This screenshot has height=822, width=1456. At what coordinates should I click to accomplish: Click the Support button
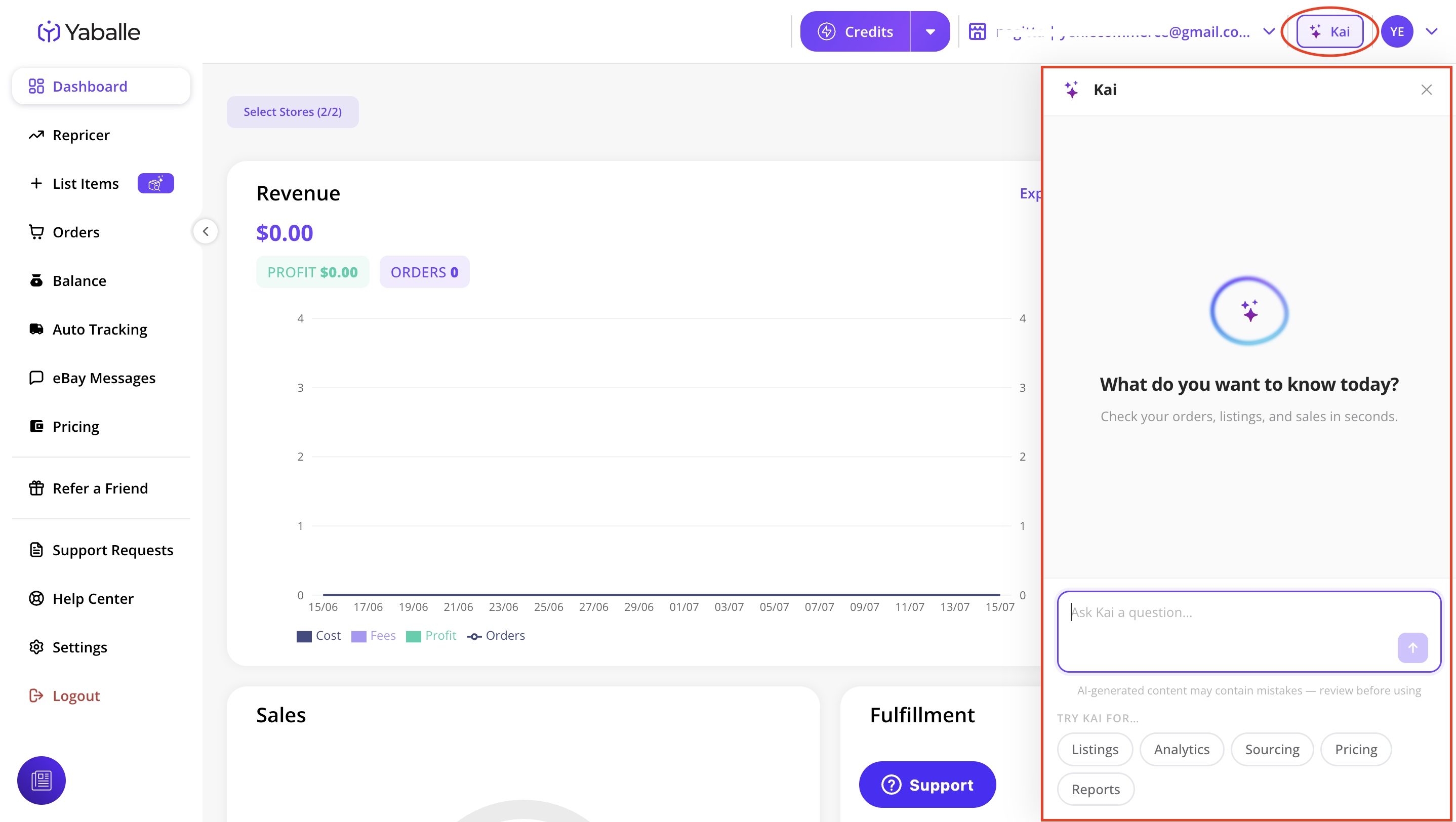(927, 785)
